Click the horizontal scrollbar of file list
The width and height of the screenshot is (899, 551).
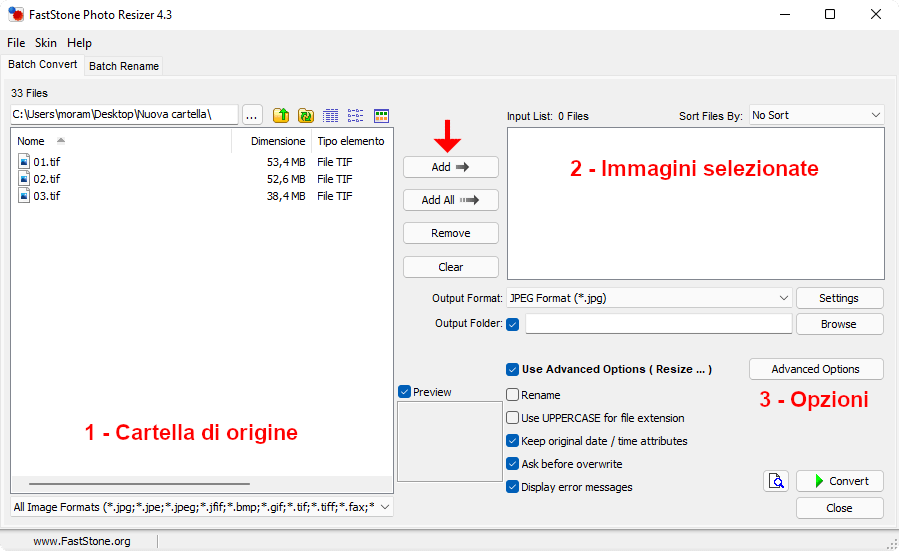139,484
